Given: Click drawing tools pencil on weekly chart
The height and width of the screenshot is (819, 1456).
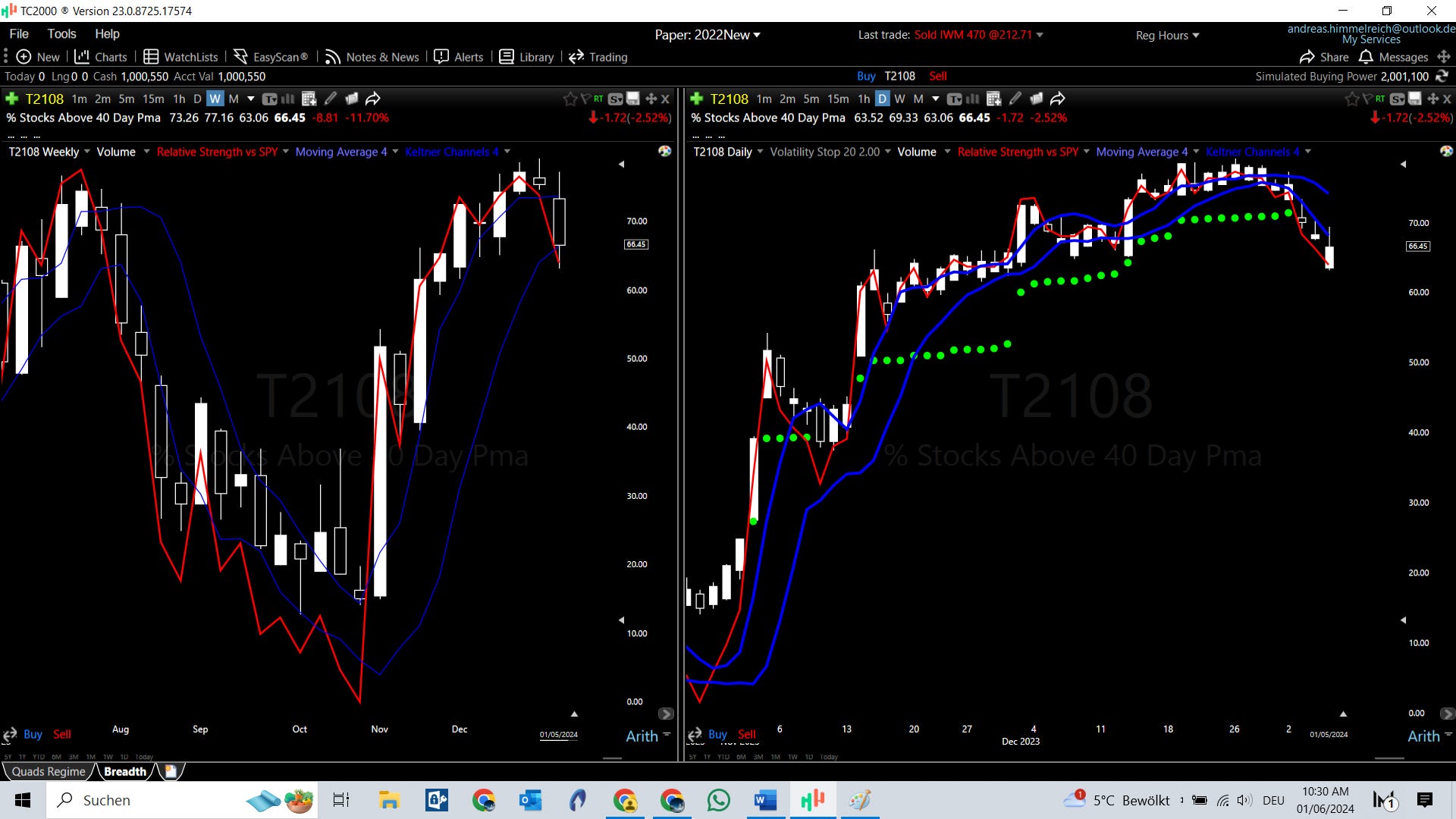Looking at the screenshot, I should pyautogui.click(x=331, y=99).
